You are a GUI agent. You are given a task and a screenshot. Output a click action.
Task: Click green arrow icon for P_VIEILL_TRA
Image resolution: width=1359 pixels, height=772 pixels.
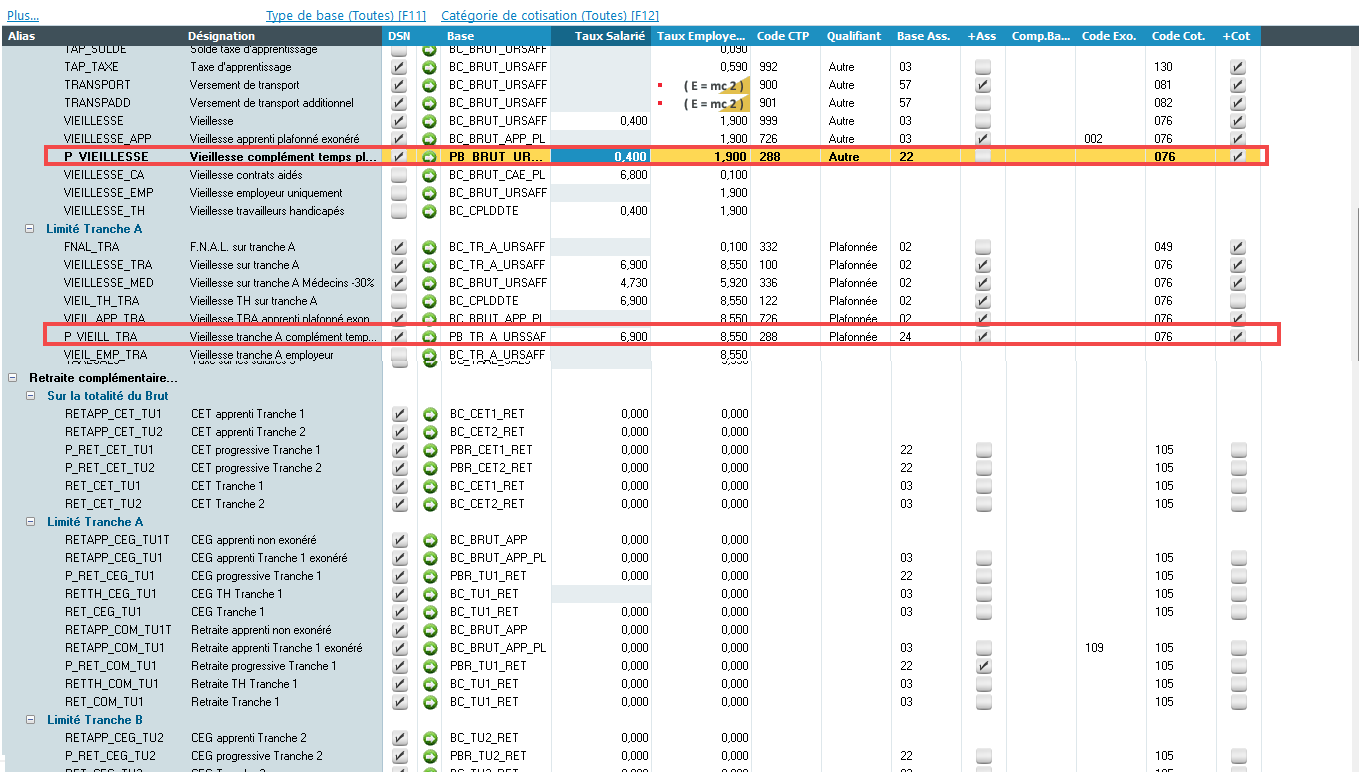tap(430, 337)
